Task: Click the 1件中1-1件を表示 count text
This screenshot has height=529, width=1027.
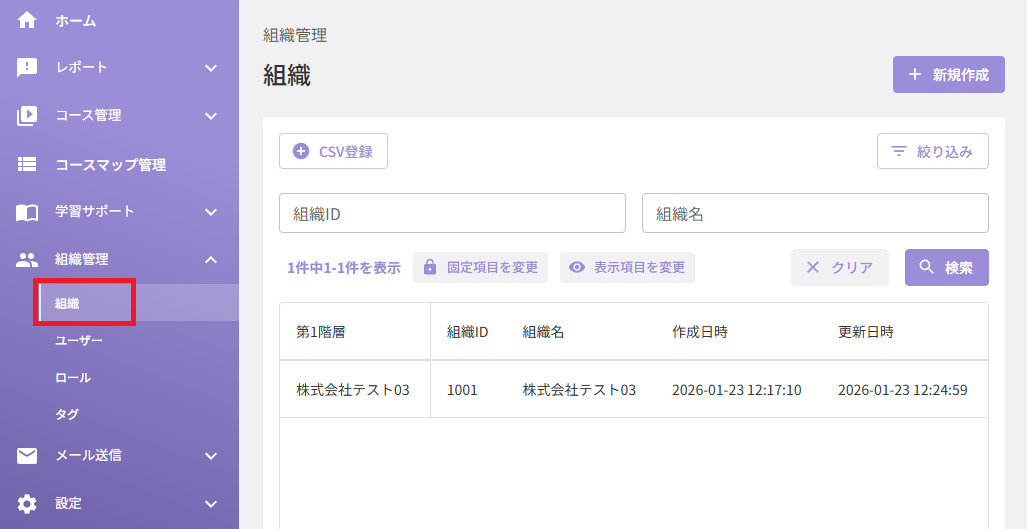Action: tap(344, 267)
